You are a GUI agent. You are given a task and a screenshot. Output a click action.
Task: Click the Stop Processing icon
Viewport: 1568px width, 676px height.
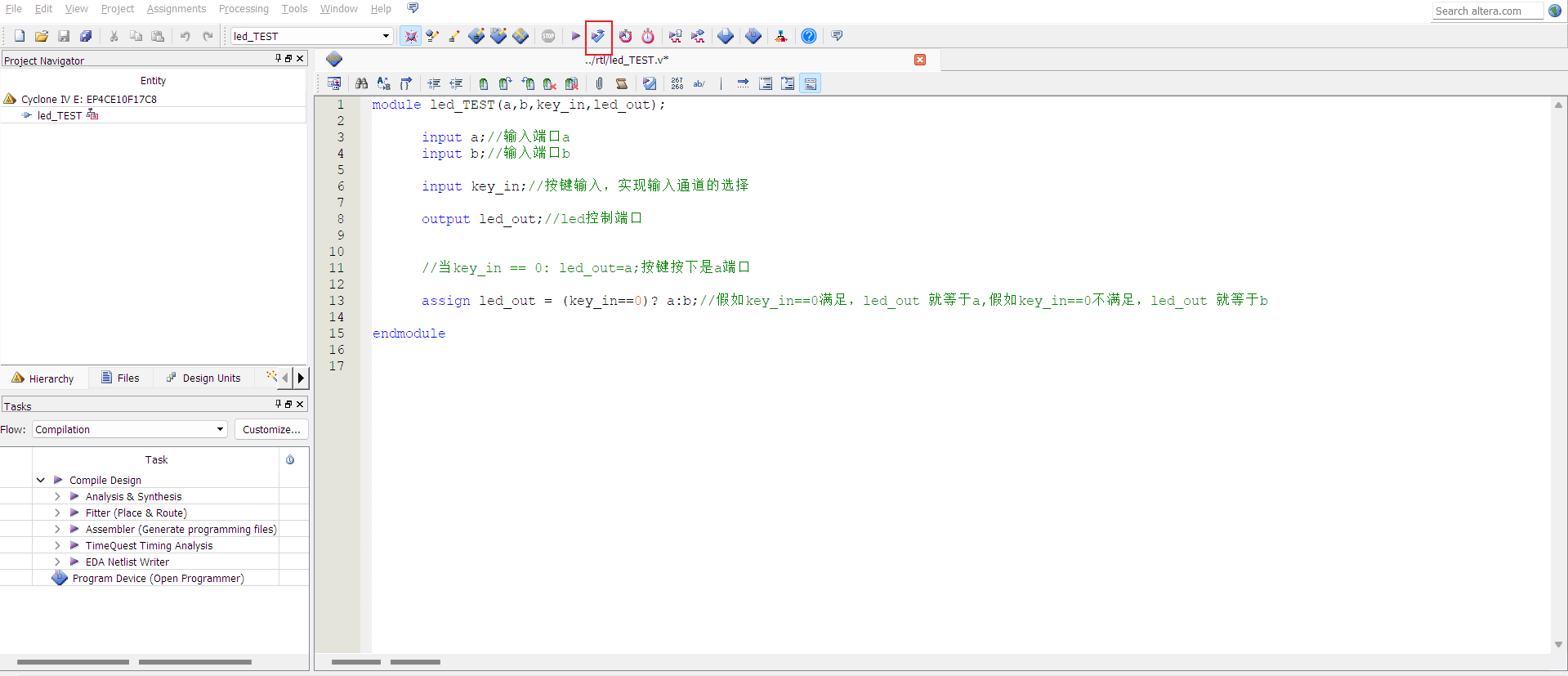(x=548, y=36)
